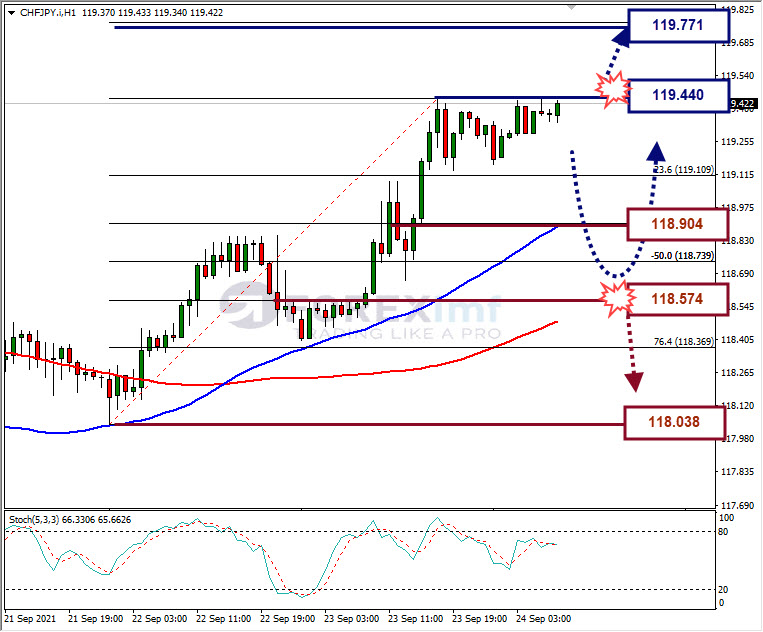This screenshot has height=632, width=763.
Task: Click the 118.405 price axis label
Action: [x=737, y=340]
